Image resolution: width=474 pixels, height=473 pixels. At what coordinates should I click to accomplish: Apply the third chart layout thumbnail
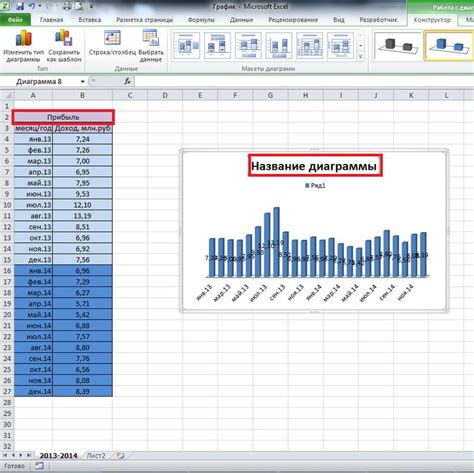pos(248,46)
